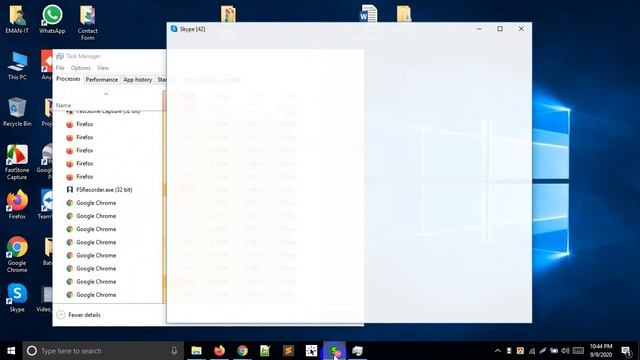Maximize the Skype window

[x=500, y=29]
